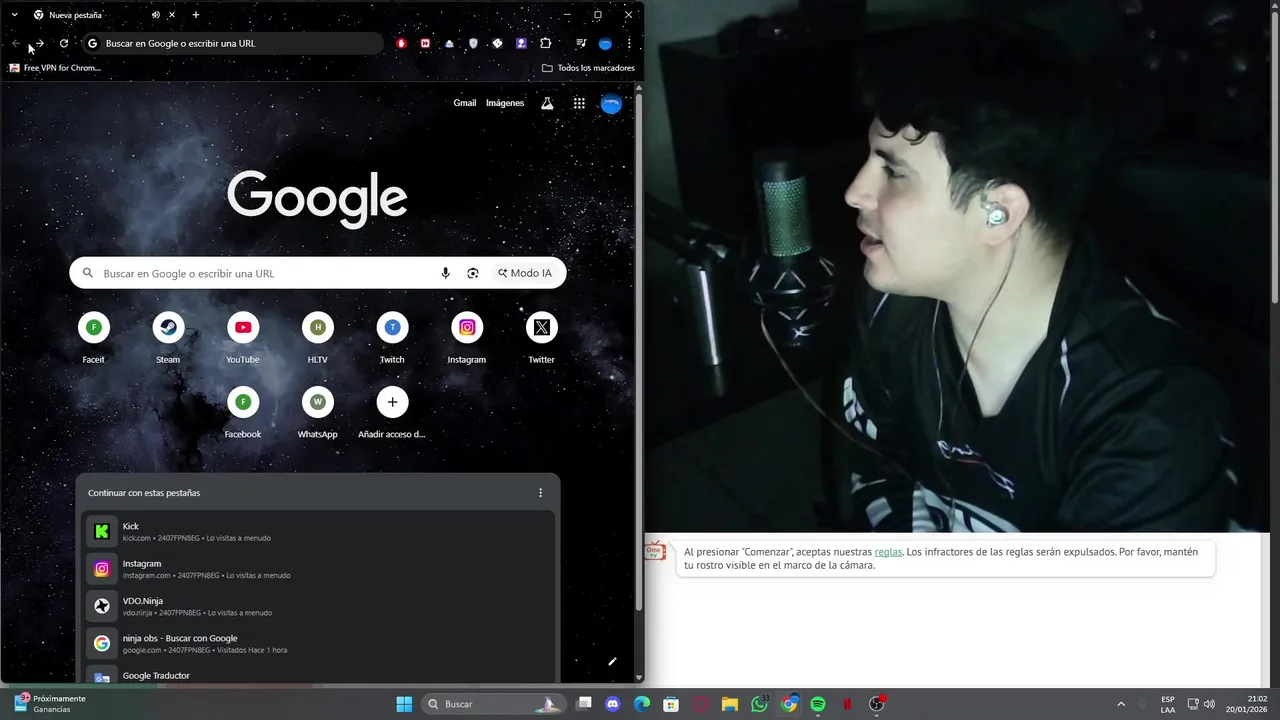Mute the tab via the speaker icon

pyautogui.click(x=156, y=15)
